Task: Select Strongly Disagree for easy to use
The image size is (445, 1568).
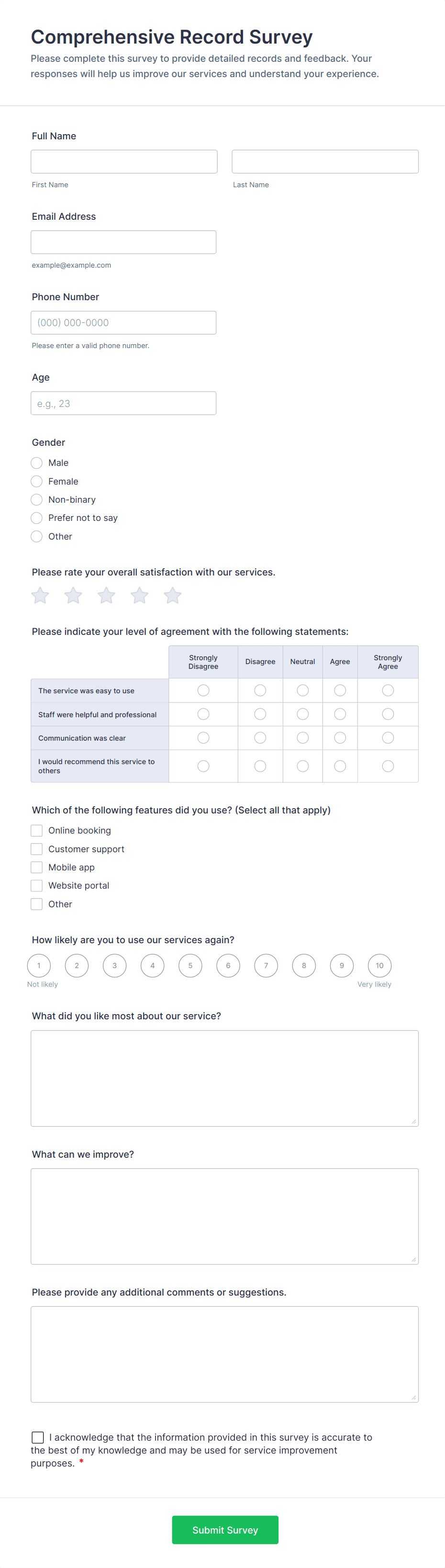Action: (203, 689)
